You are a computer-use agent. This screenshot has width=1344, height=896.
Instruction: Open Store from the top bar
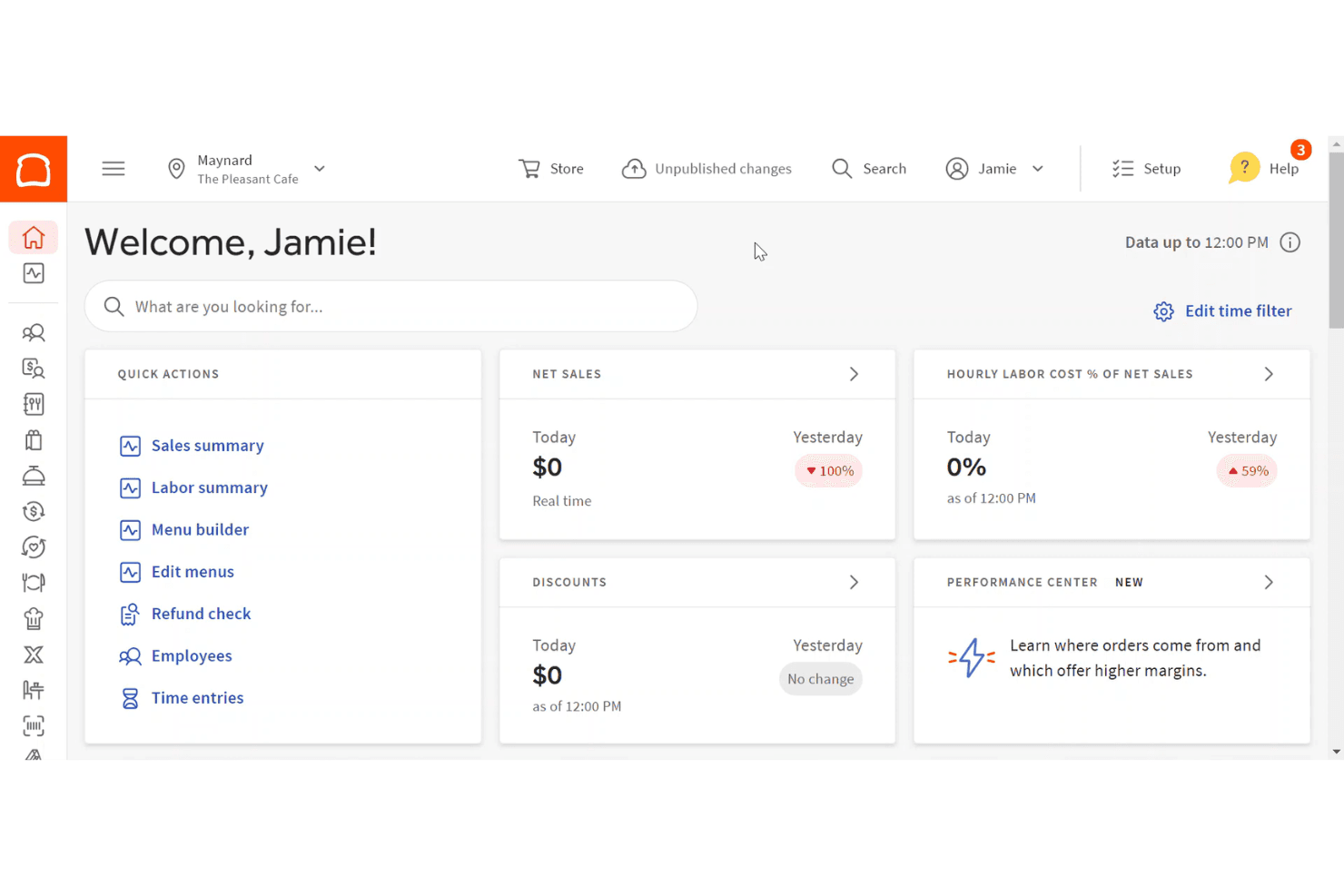[551, 169]
